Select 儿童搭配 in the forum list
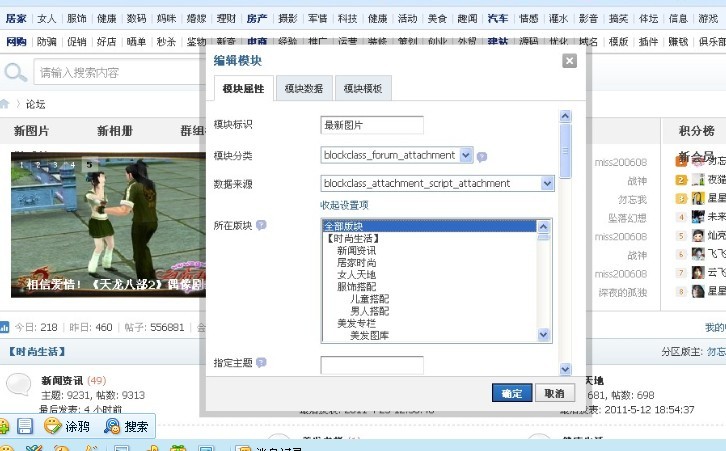Screen dimensions: 726x451 (429, 299)
